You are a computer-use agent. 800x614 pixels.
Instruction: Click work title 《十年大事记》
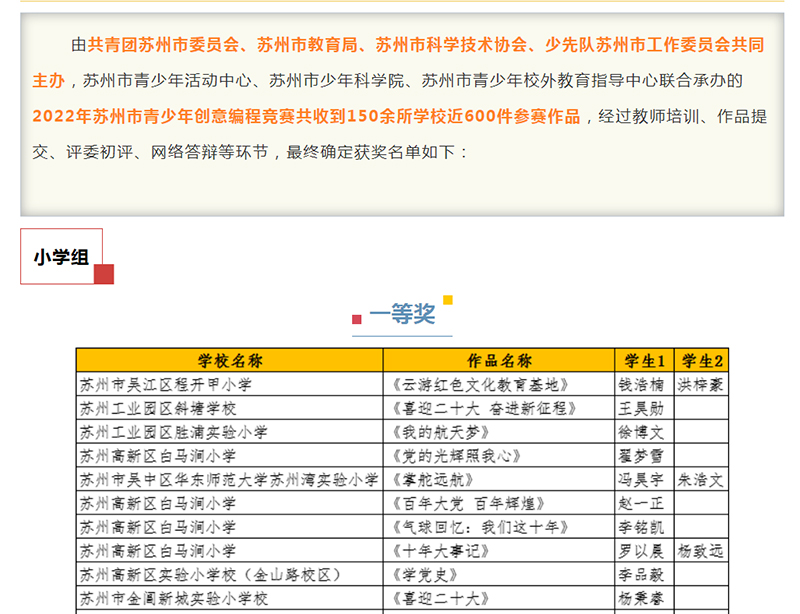click(x=441, y=551)
